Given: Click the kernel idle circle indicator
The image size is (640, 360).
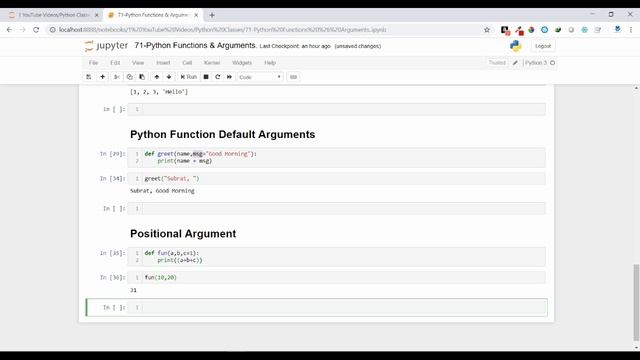Looking at the screenshot, I should [x=553, y=63].
